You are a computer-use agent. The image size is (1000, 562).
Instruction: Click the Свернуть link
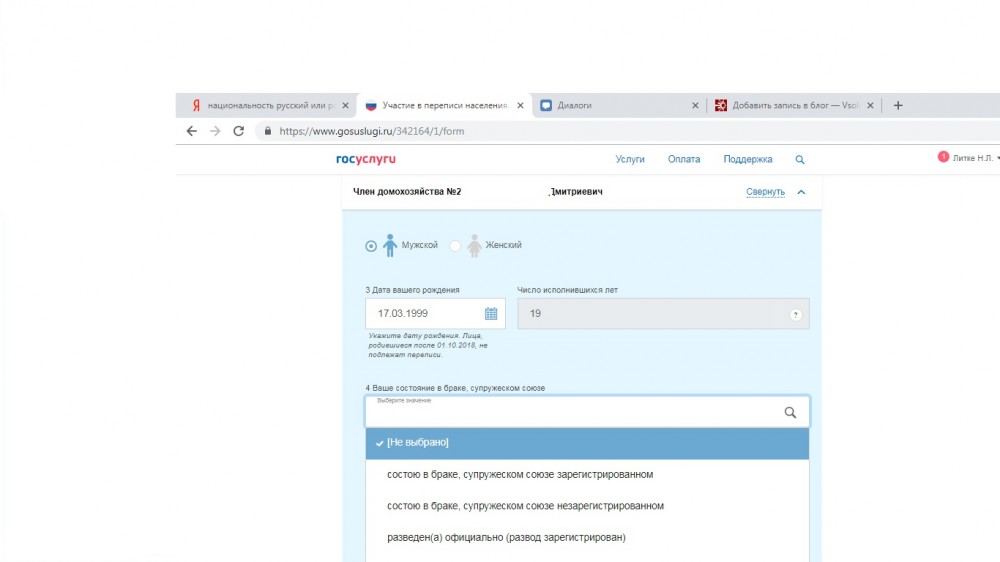pos(765,193)
